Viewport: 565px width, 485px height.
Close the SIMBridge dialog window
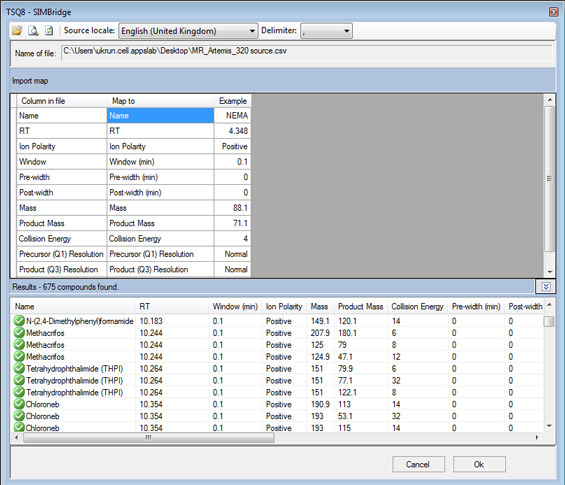(553, 12)
